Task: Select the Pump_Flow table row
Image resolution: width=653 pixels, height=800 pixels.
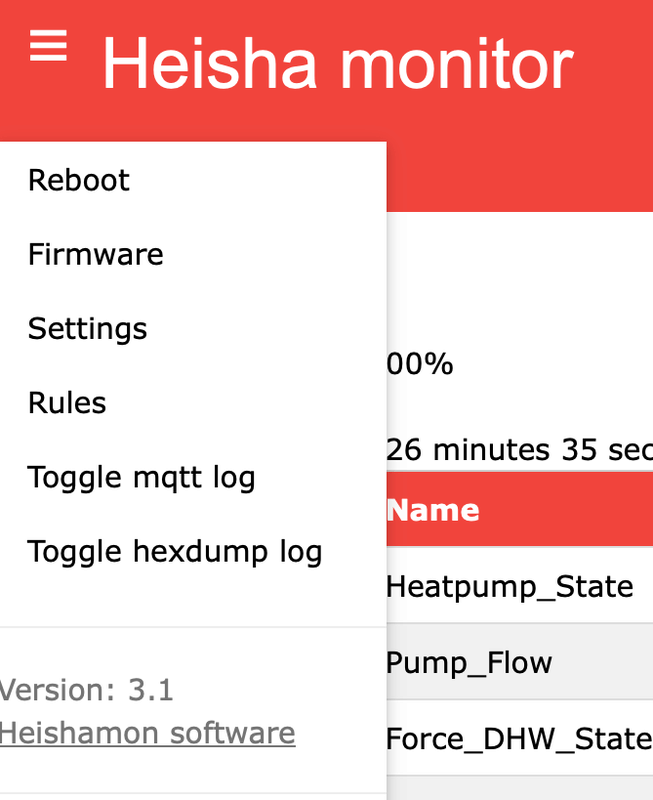Action: click(469, 662)
